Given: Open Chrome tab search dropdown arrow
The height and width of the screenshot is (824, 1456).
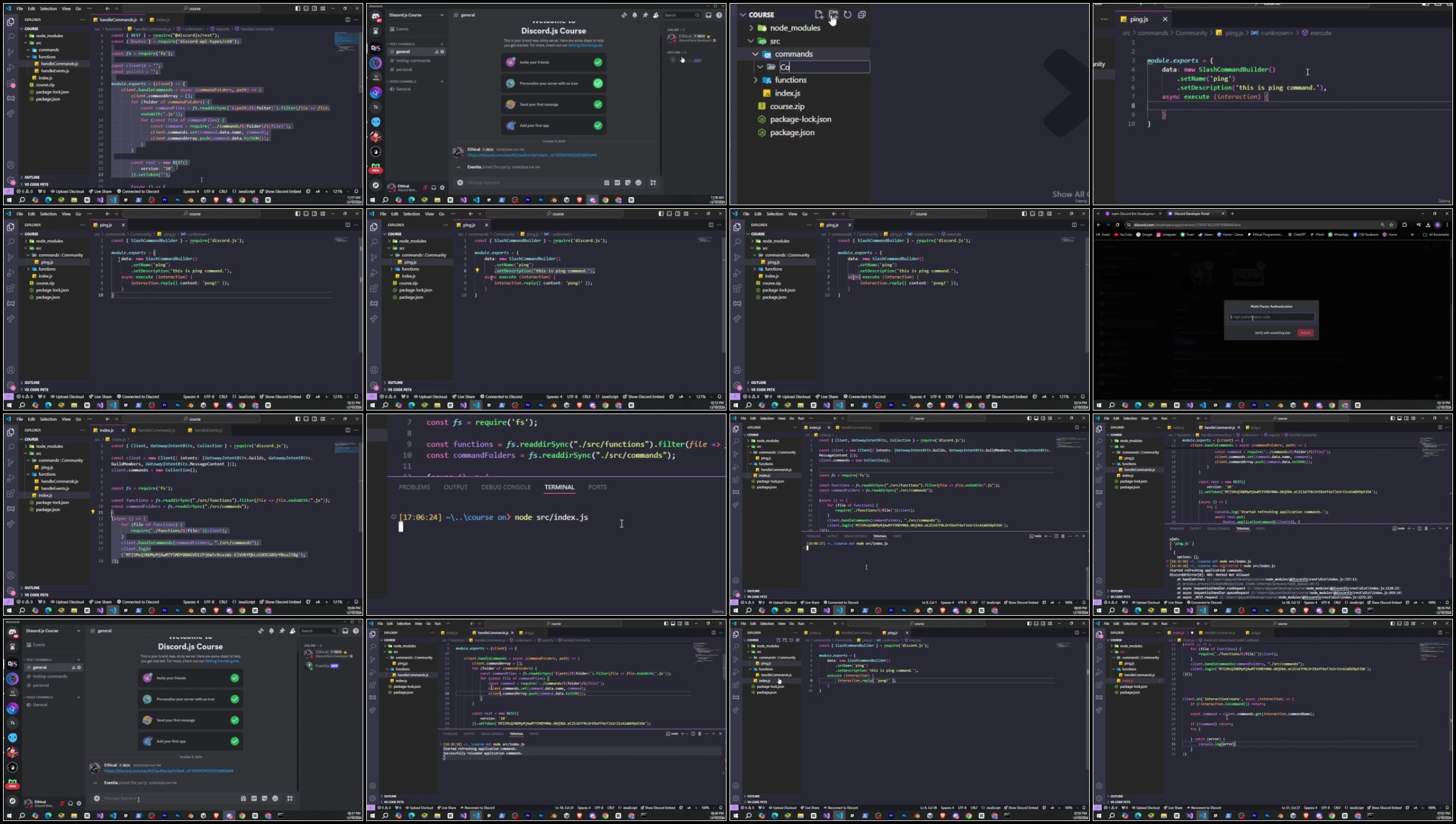Looking at the screenshot, I should (x=1098, y=214).
